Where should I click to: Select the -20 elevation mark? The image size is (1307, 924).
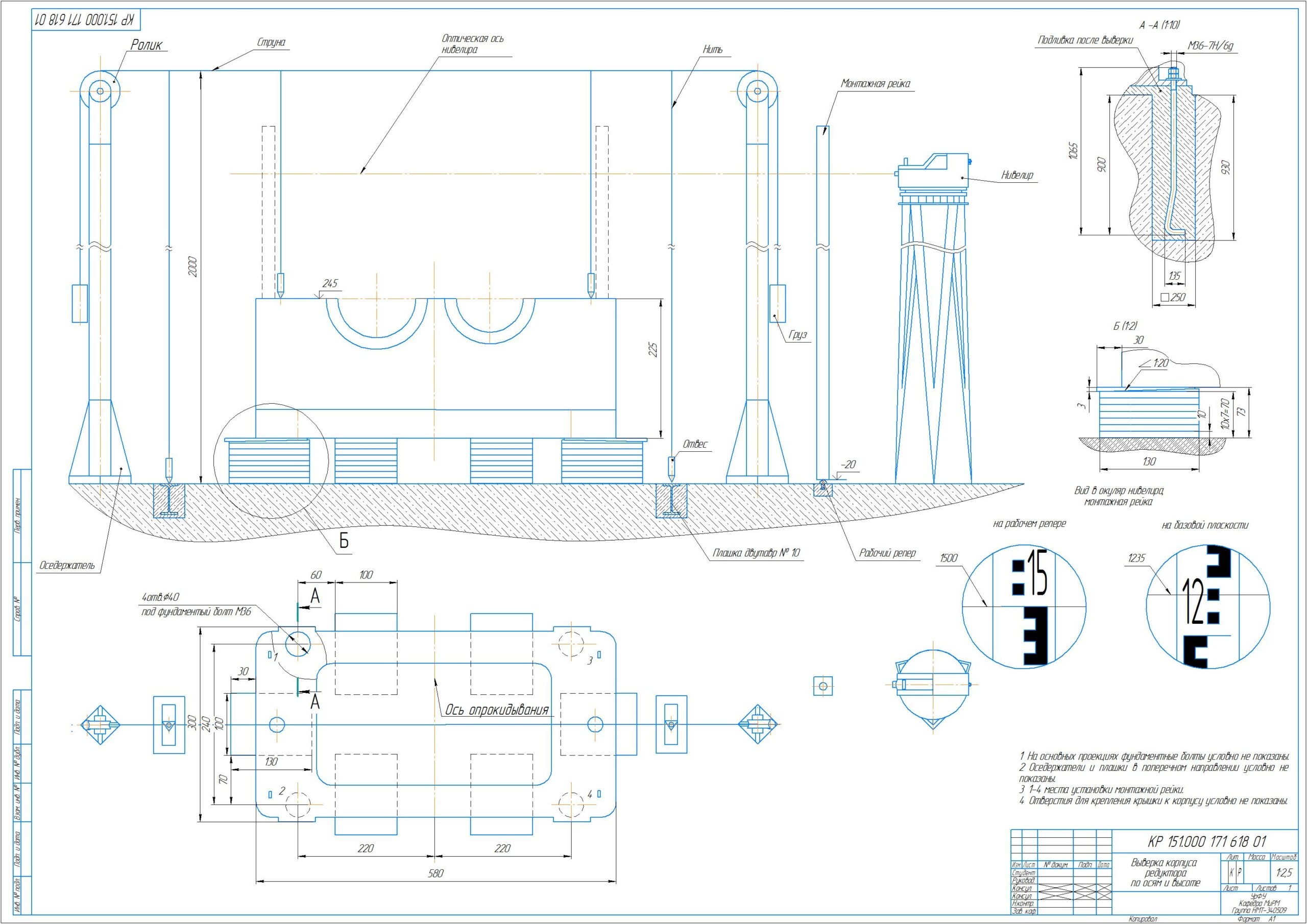[x=848, y=465]
